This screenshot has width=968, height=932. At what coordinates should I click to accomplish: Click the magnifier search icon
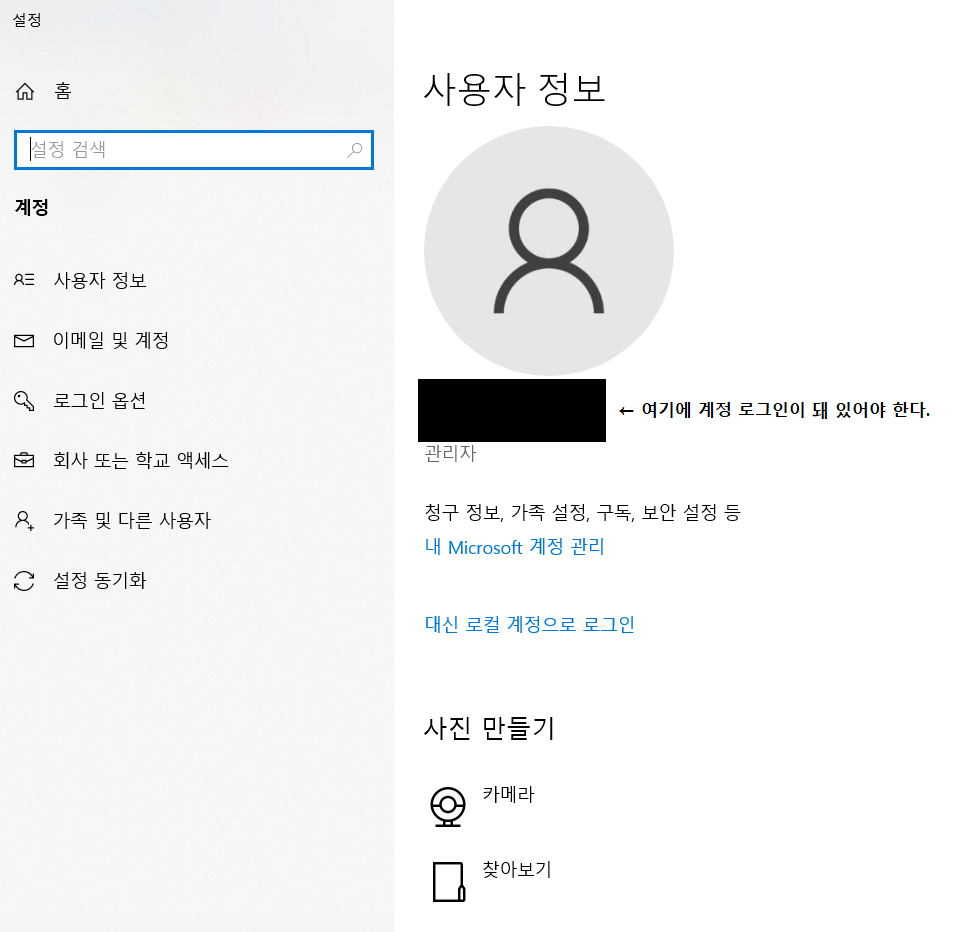click(x=355, y=149)
